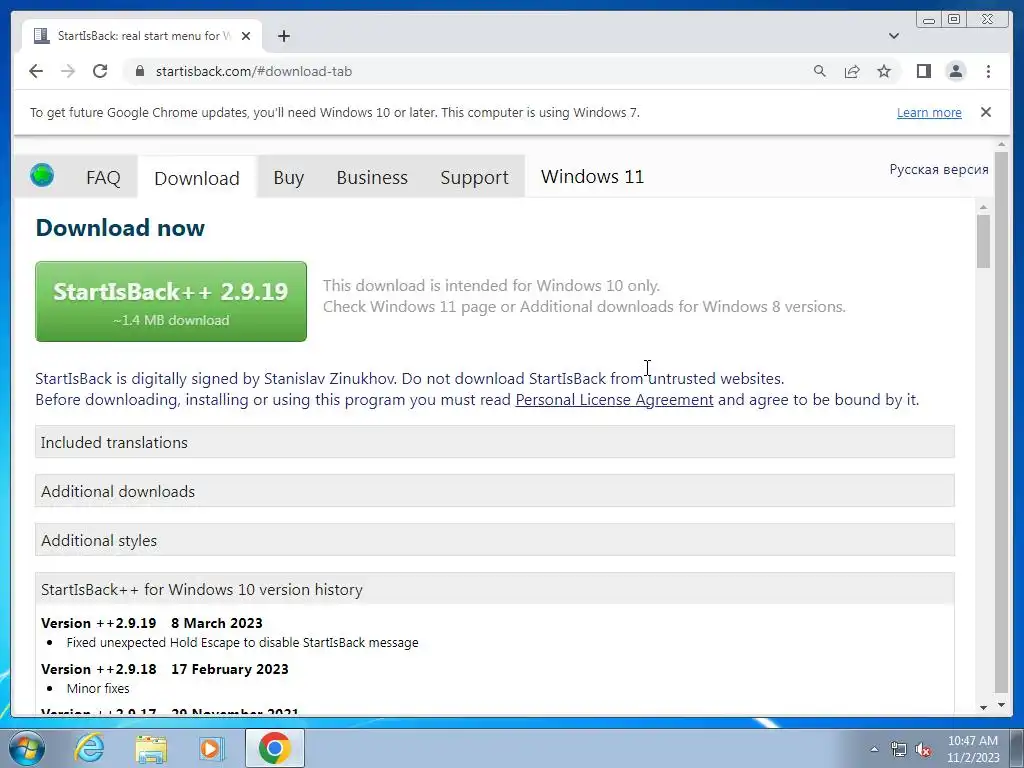This screenshot has width=1024, height=768.
Task: Go to the Support tab
Action: (474, 178)
